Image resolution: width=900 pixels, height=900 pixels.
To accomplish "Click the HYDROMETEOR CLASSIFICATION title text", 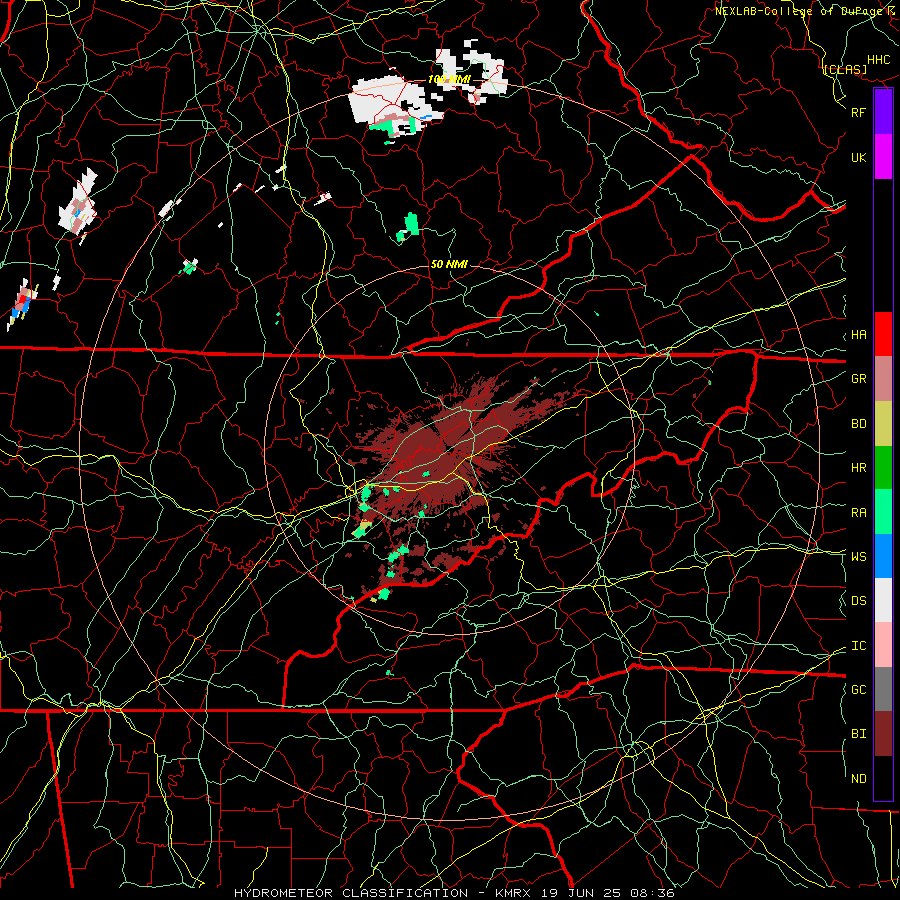I will (x=351, y=893).
